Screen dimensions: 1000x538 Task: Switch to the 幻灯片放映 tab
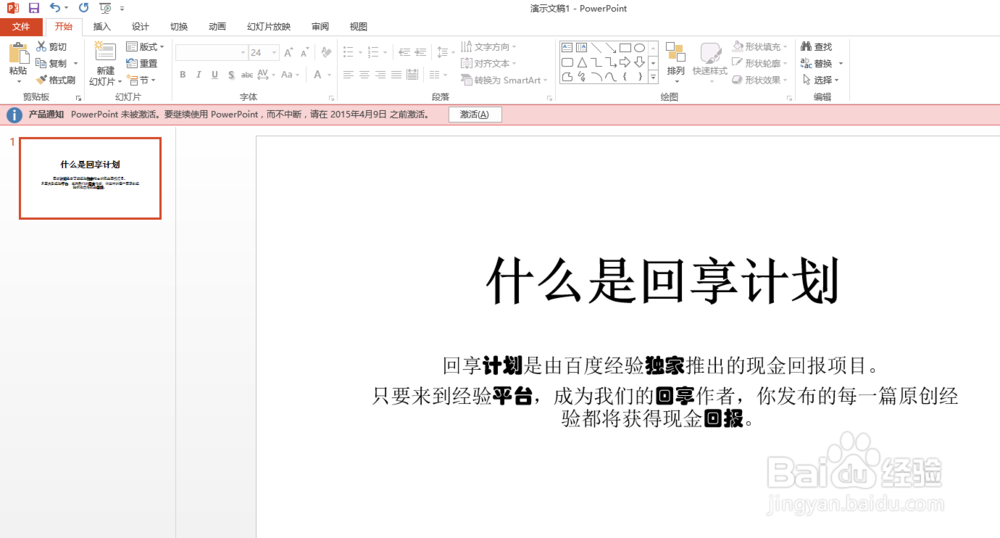pyautogui.click(x=268, y=26)
